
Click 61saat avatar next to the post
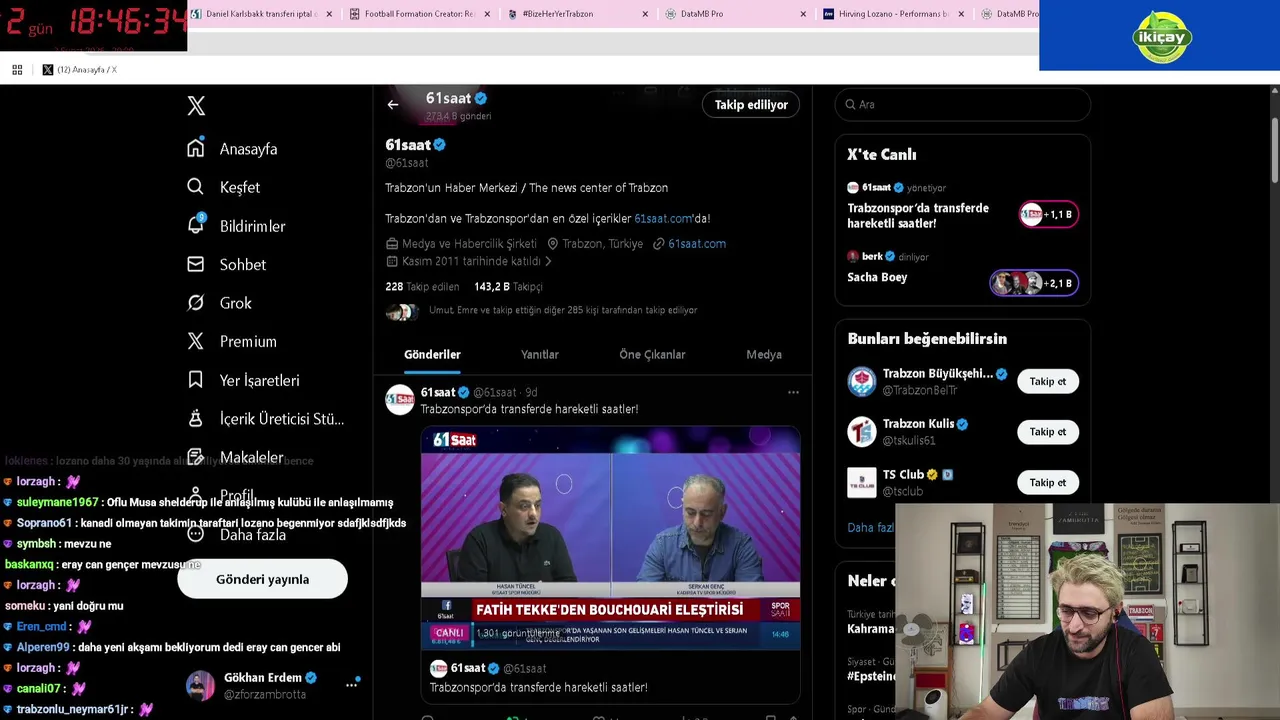[400, 400]
